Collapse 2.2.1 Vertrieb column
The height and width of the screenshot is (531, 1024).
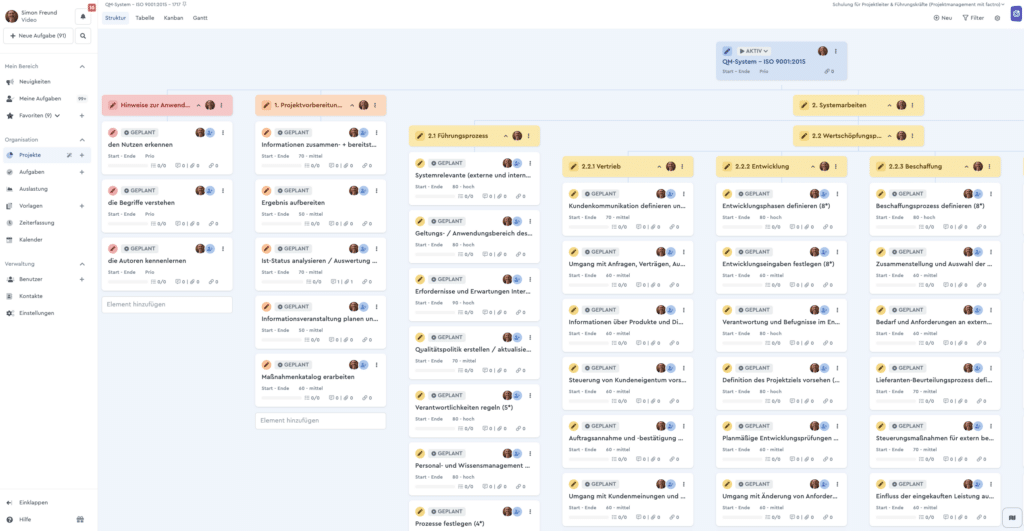pyautogui.click(x=659, y=167)
